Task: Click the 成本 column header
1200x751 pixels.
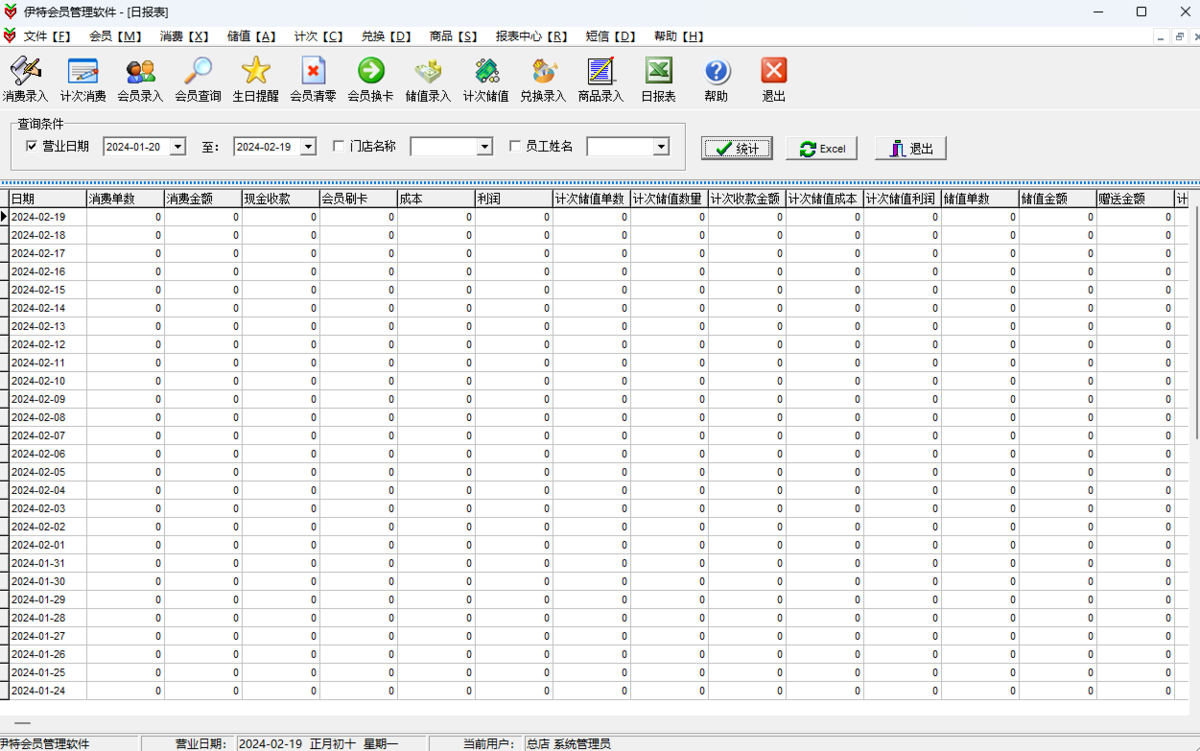Action: (x=436, y=199)
